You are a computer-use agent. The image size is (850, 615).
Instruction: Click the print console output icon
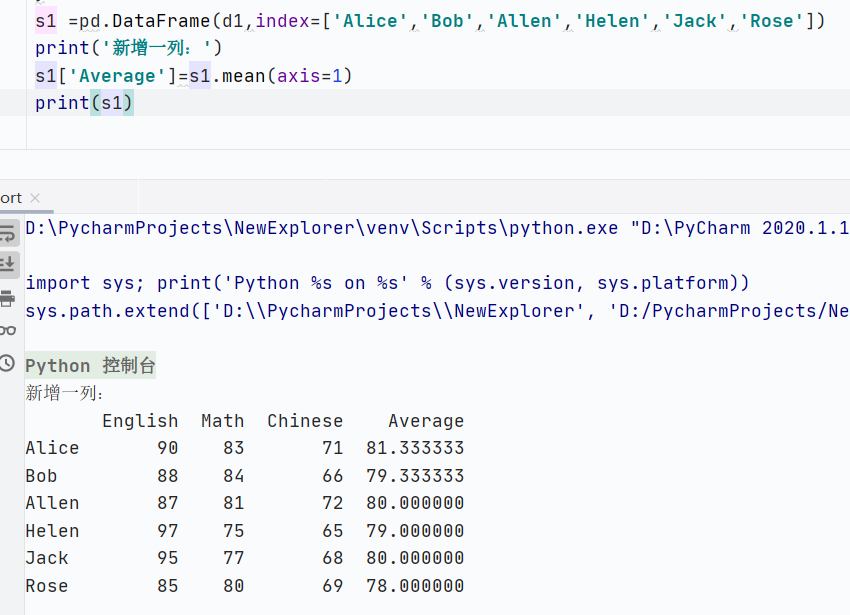[7, 298]
